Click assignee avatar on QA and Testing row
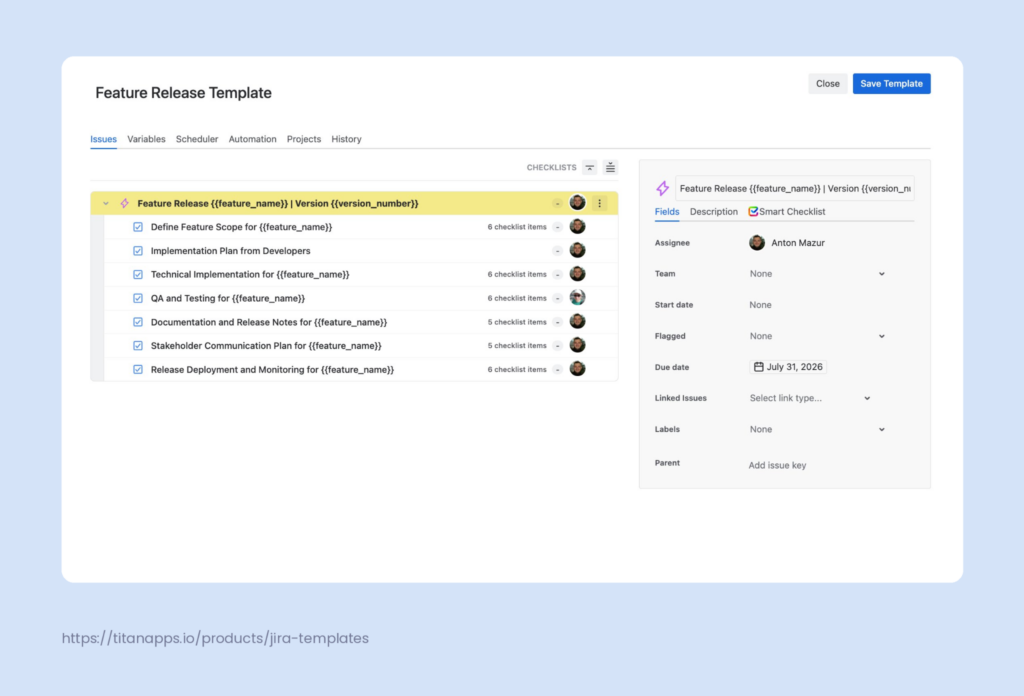The height and width of the screenshot is (696, 1024). [577, 298]
